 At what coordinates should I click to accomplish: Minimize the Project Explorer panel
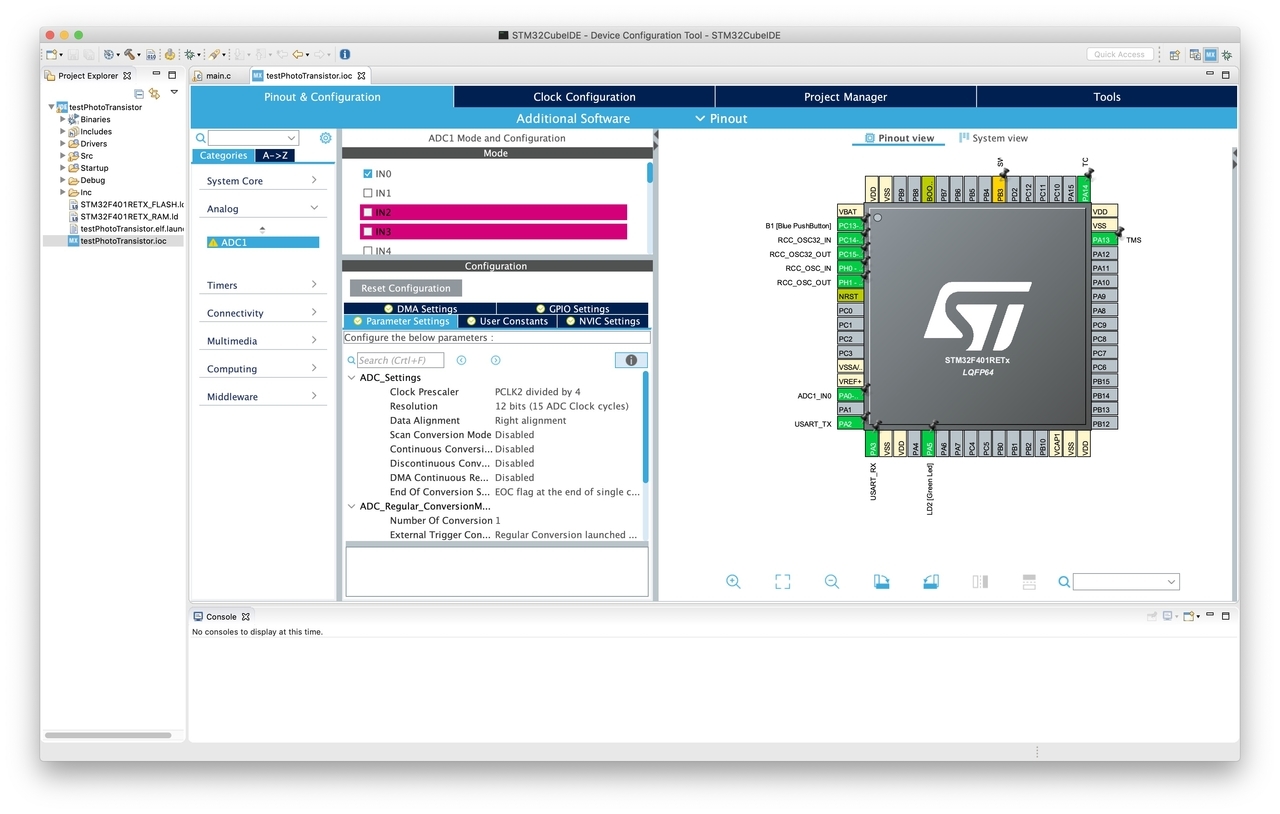click(156, 73)
